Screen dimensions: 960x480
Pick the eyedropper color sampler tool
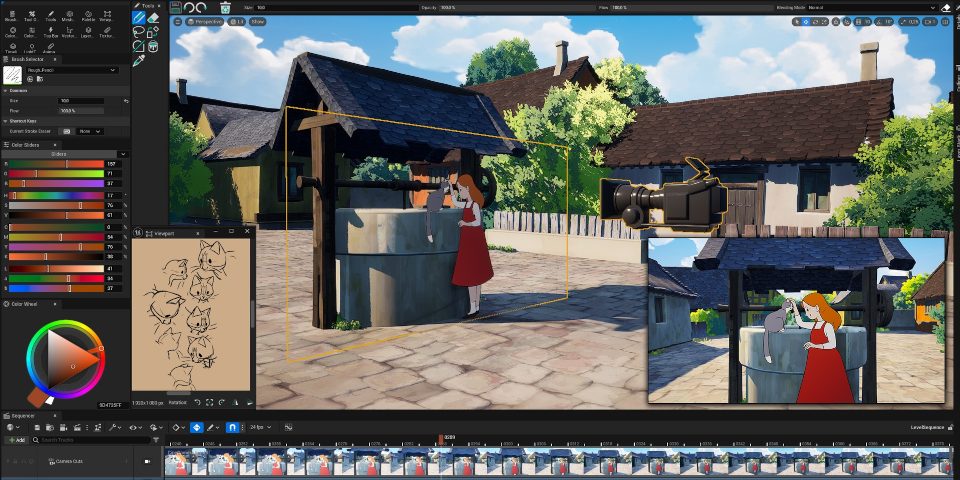click(139, 61)
